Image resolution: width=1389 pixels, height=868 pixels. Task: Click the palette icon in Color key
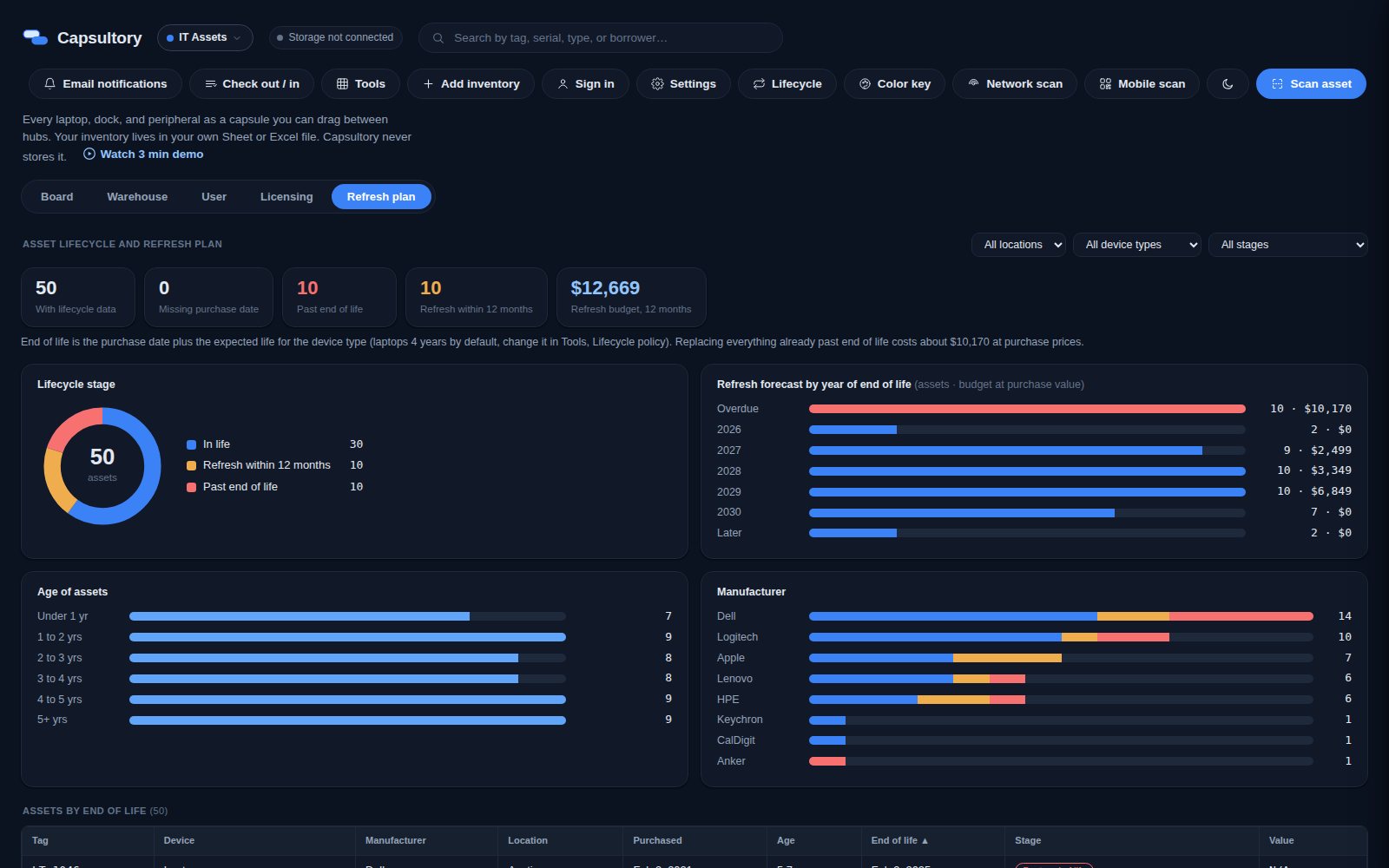pos(865,84)
